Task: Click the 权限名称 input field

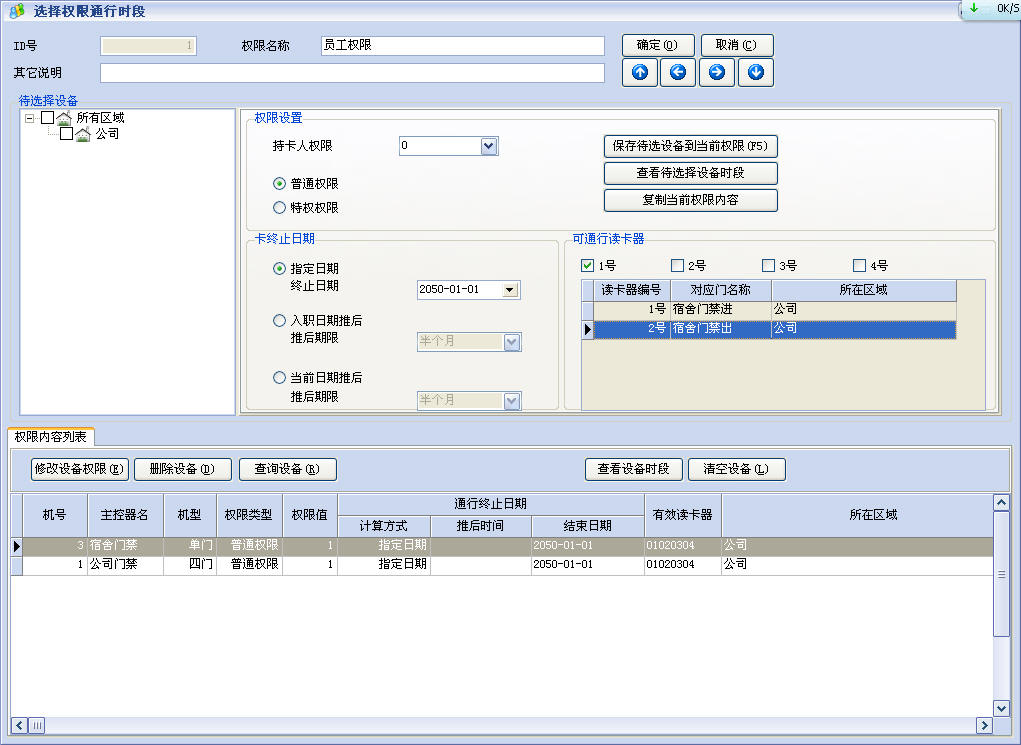Action: coord(462,46)
